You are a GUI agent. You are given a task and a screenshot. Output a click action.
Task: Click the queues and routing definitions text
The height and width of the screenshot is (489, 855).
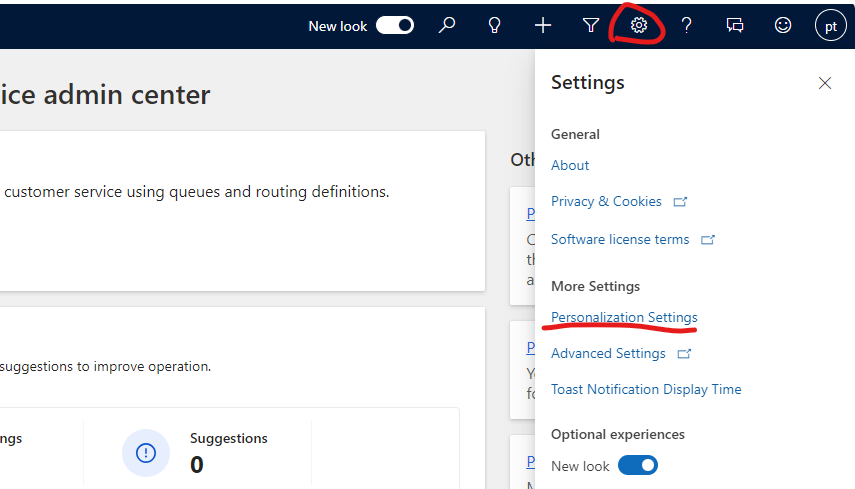click(x=197, y=192)
